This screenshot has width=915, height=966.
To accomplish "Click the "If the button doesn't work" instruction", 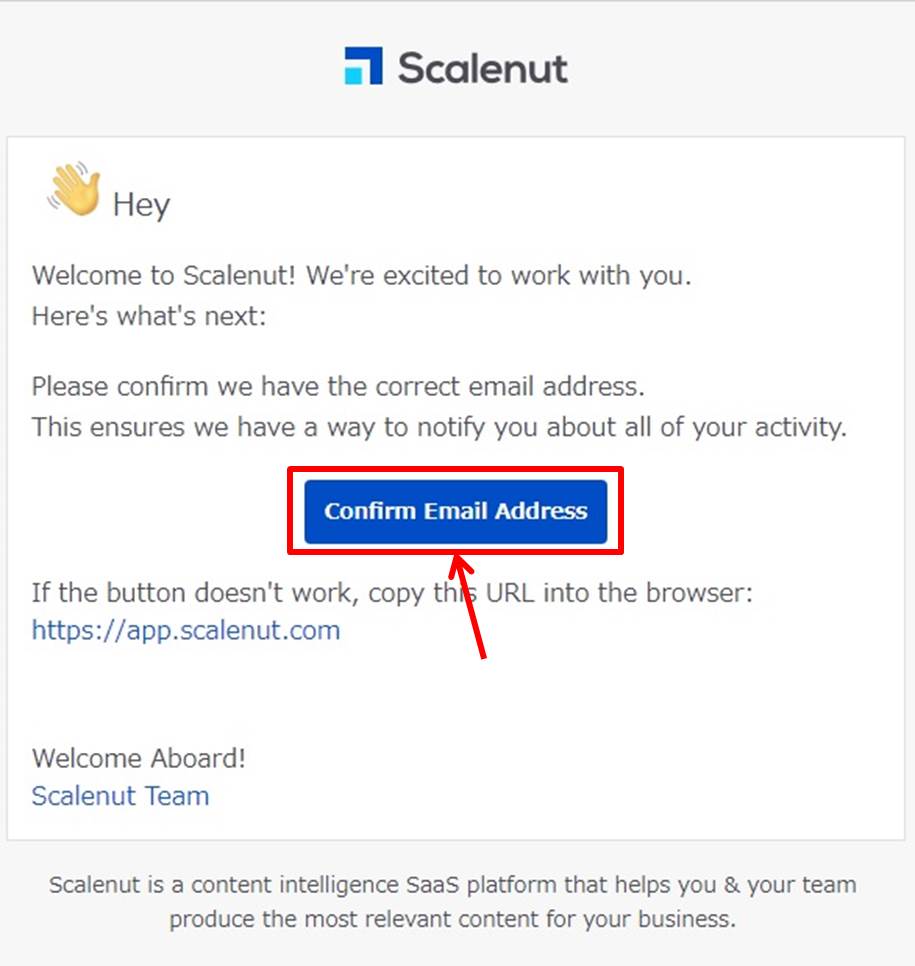I will tap(392, 593).
